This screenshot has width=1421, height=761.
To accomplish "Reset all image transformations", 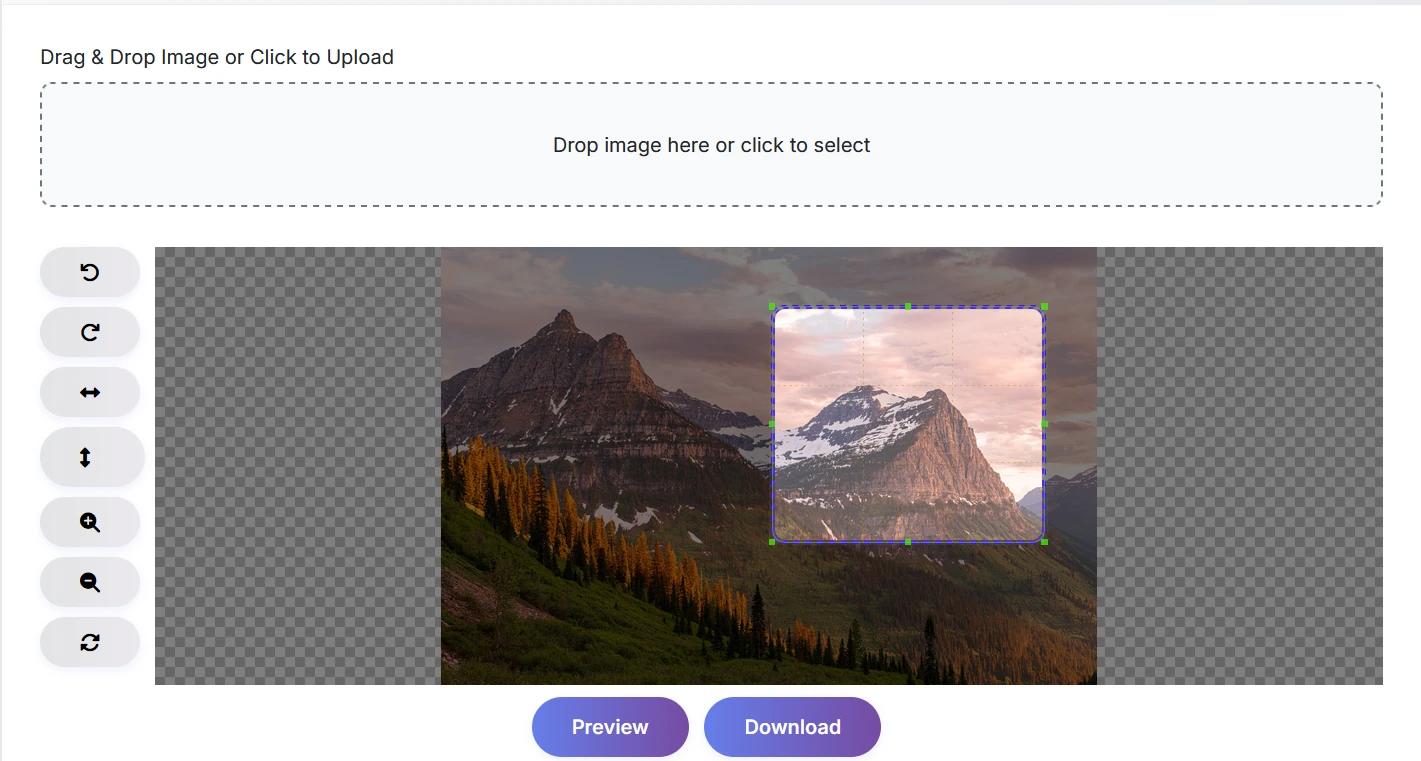I will [x=89, y=641].
